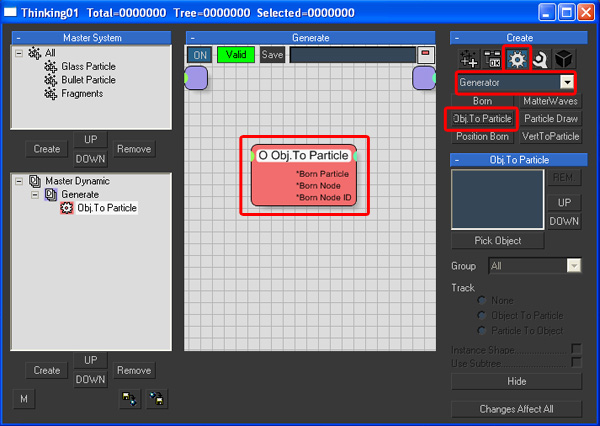The width and height of the screenshot is (600, 426).
Task: Select Particle To Object track option
Action: pos(481,330)
